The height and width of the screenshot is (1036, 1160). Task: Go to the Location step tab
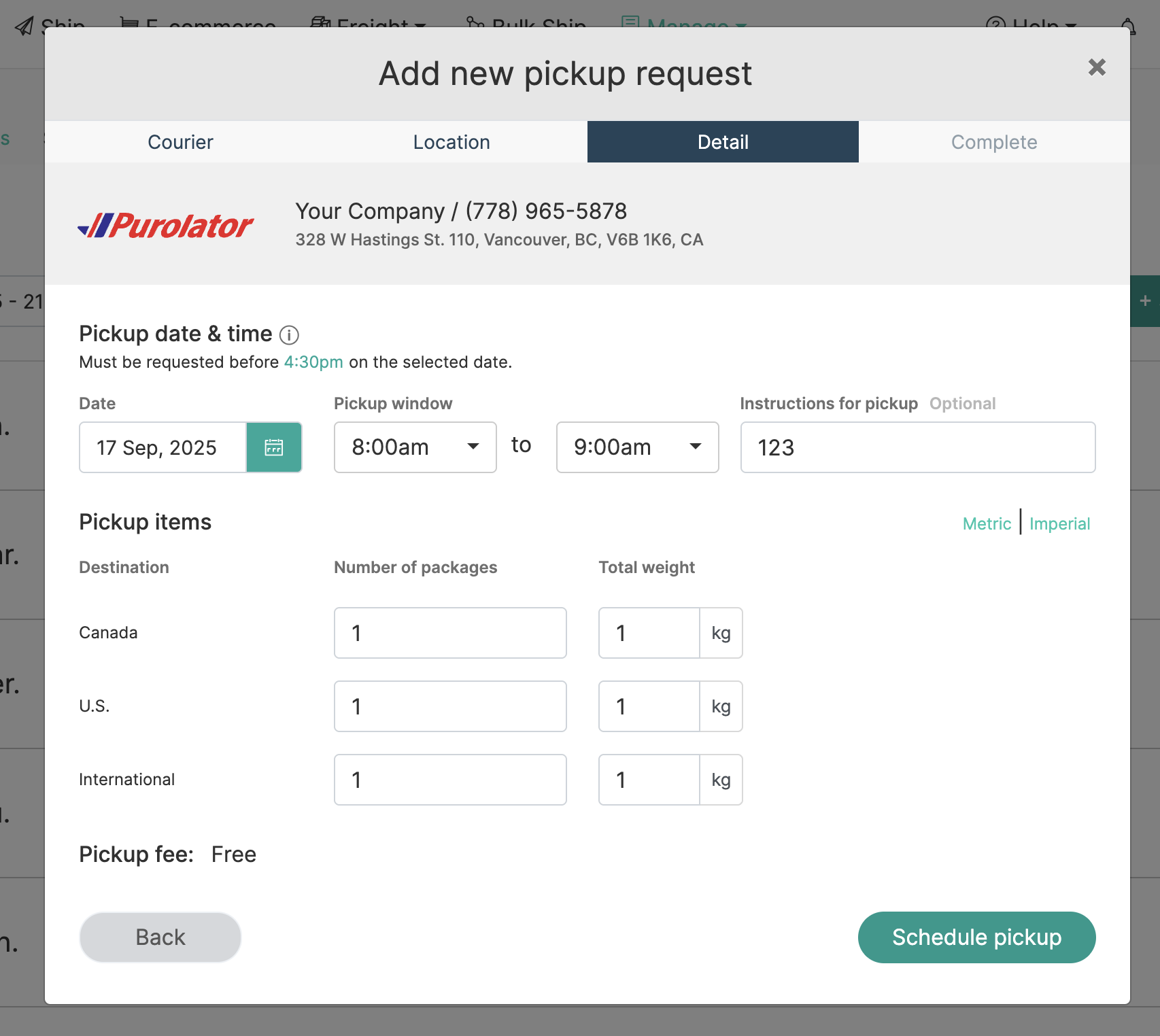[451, 142]
